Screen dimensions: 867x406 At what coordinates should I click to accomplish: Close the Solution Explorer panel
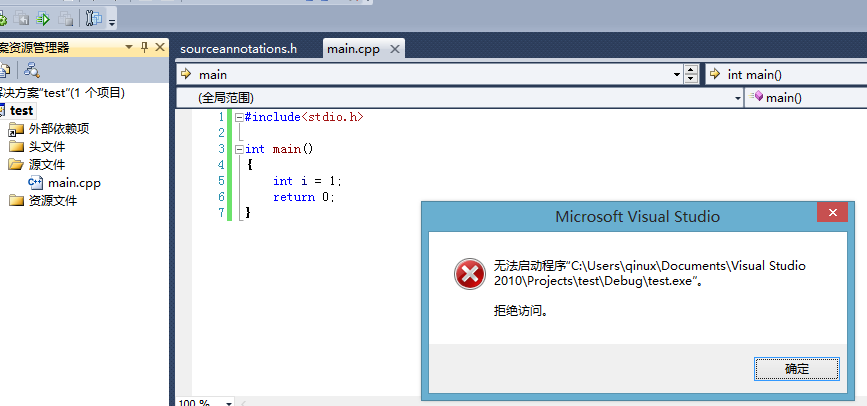tap(160, 47)
